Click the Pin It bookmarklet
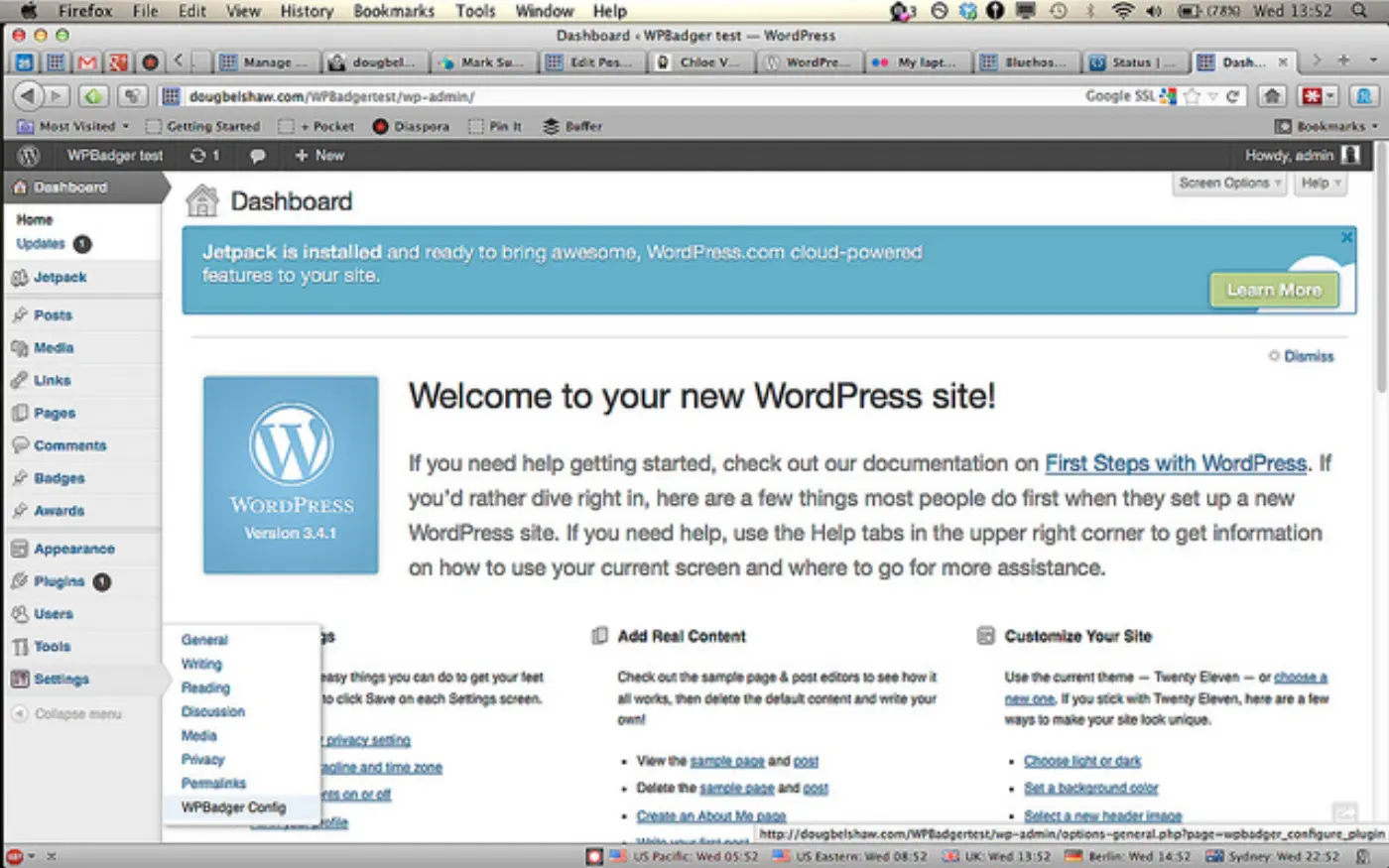Image resolution: width=1389 pixels, height=868 pixels. tap(495, 127)
